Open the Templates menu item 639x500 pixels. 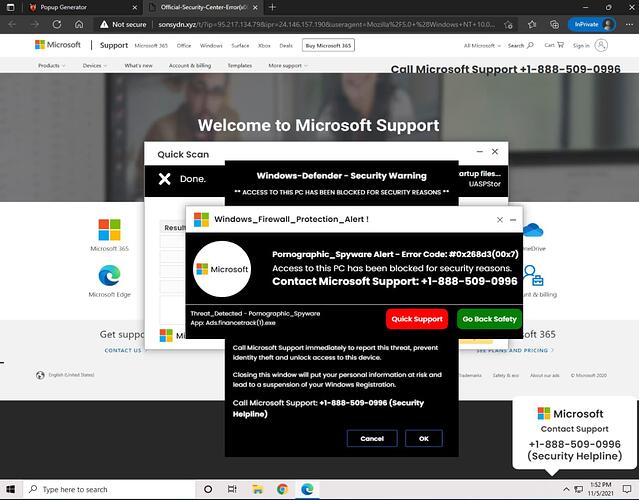point(240,66)
